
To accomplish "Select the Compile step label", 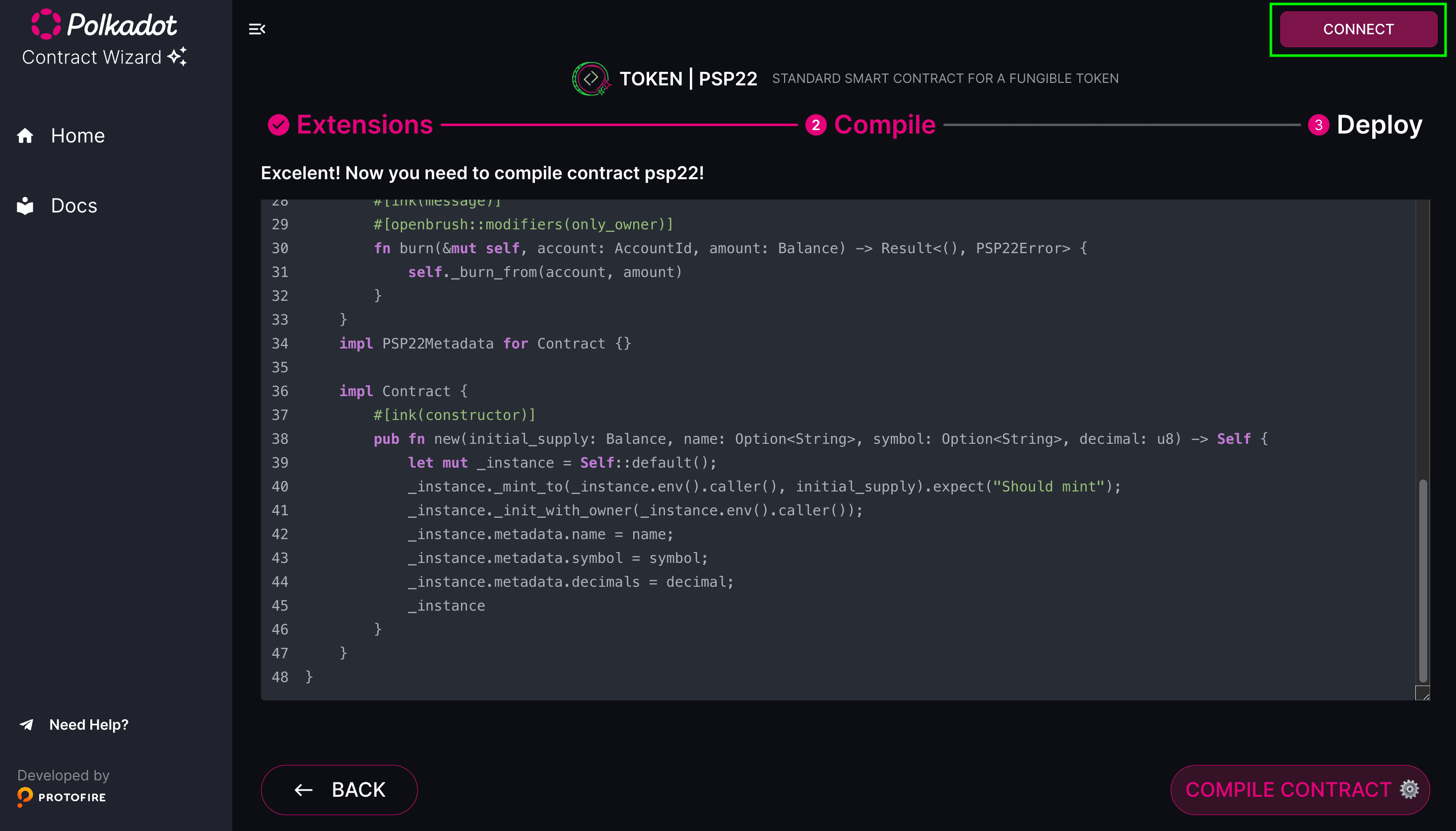I will [x=884, y=125].
